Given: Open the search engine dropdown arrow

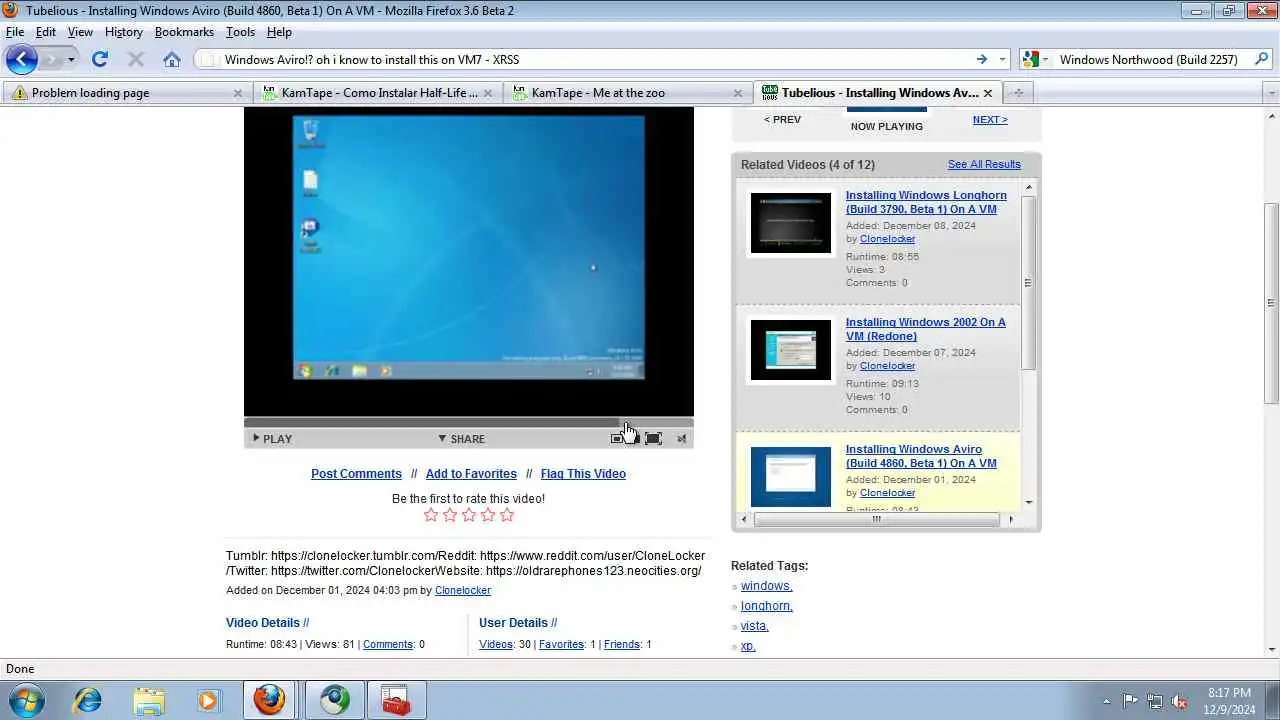Looking at the screenshot, I should pyautogui.click(x=1045, y=59).
